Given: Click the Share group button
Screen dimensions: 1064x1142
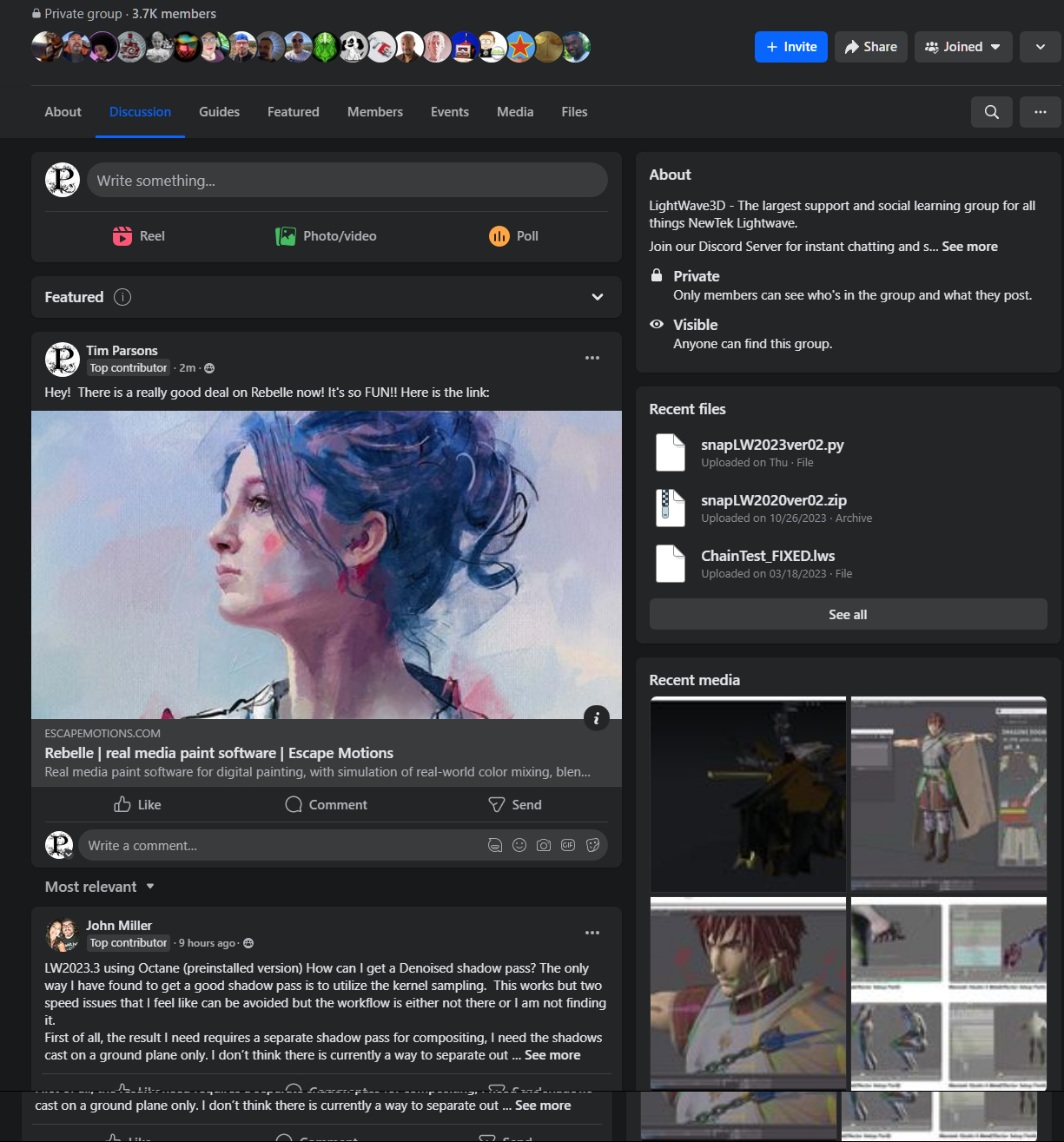Looking at the screenshot, I should pos(871,47).
